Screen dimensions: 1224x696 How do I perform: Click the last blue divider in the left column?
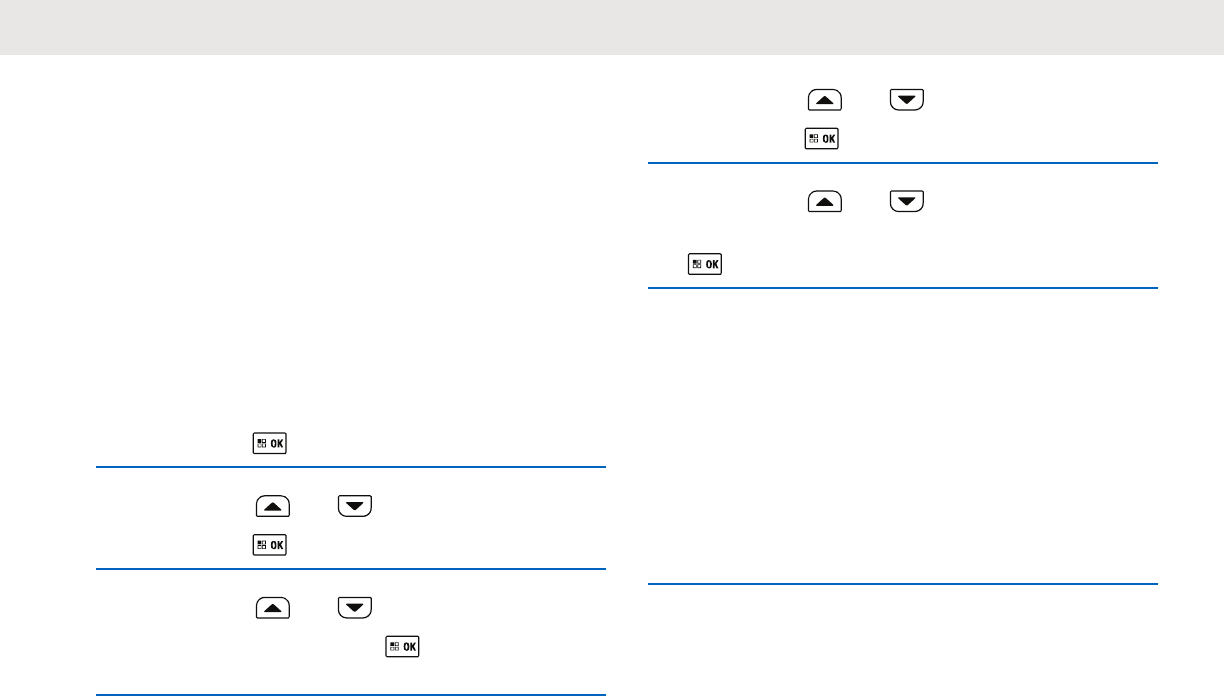351,694
